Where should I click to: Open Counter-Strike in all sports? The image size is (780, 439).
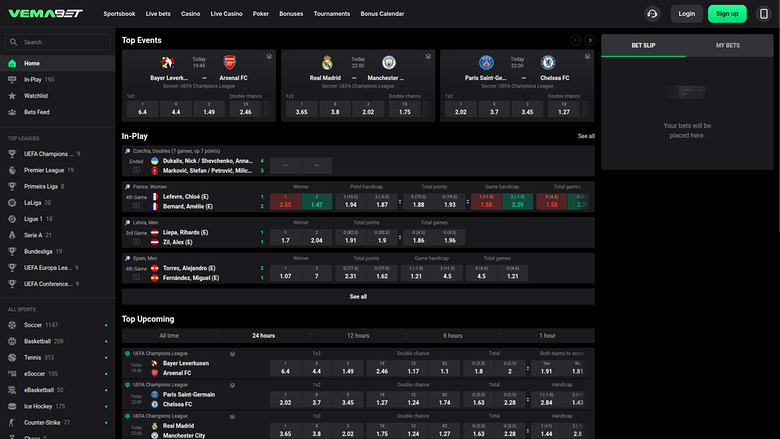(57, 423)
